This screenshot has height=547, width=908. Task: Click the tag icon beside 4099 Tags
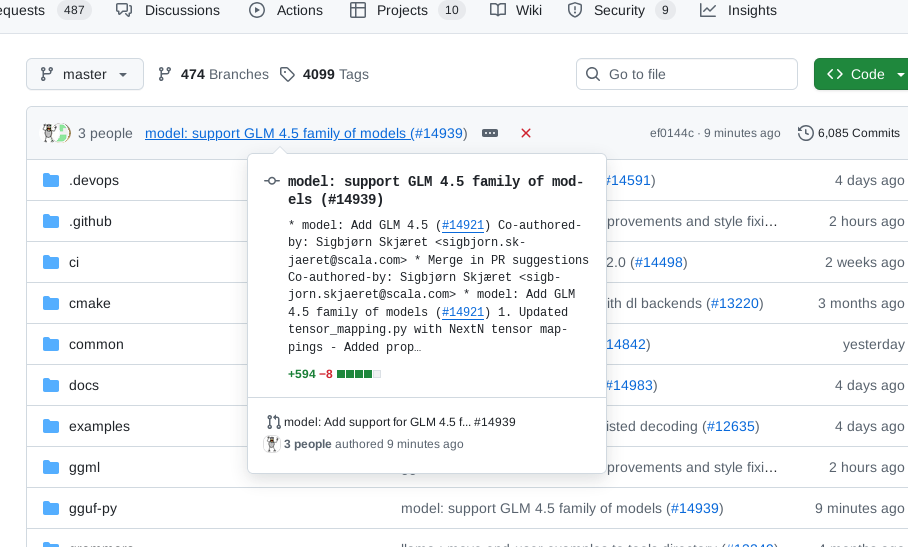tap(287, 74)
